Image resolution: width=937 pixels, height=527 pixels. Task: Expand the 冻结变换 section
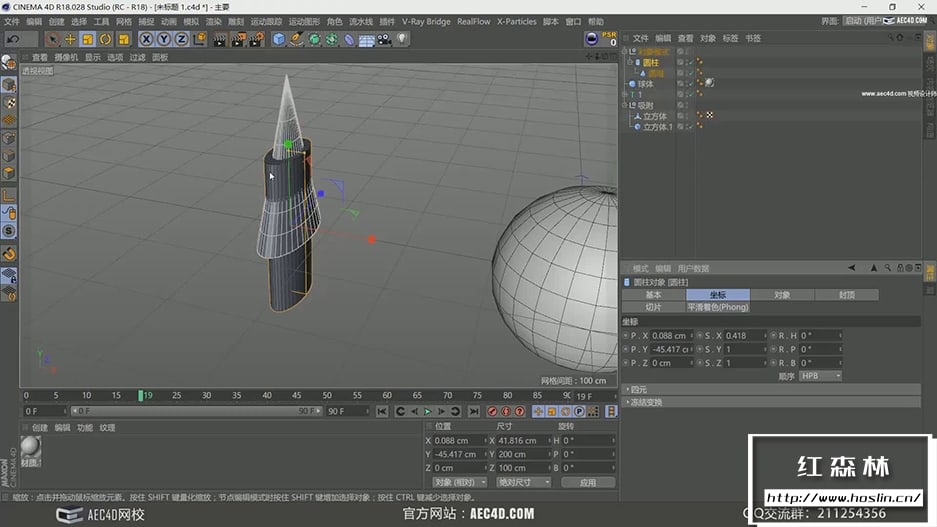pos(645,402)
